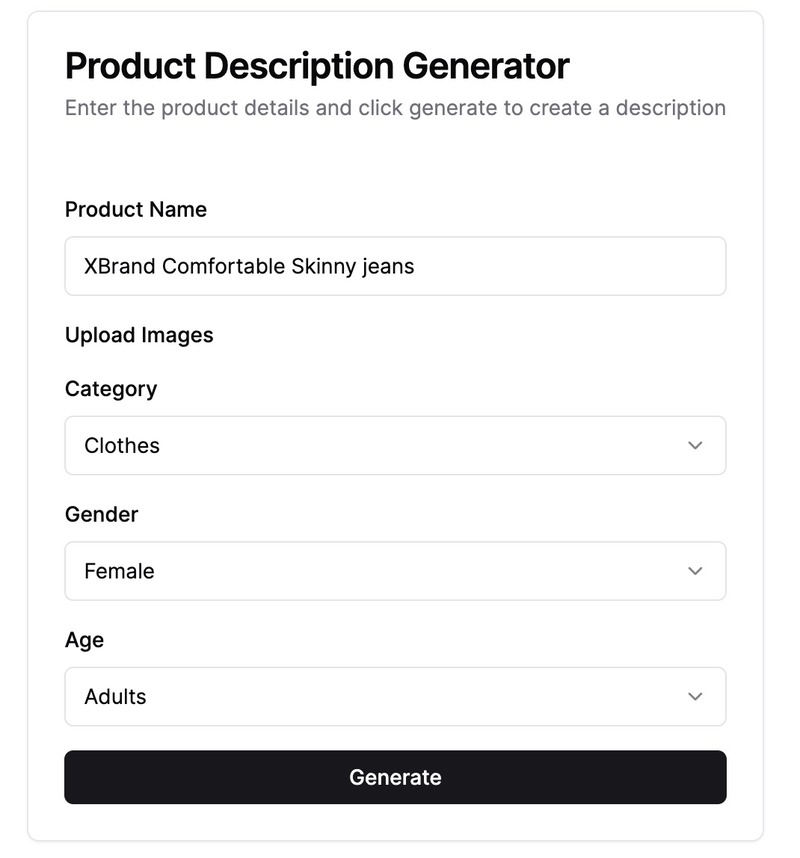Click the chevron icon on the Category selector
800x858 pixels.
pyautogui.click(x=697, y=446)
